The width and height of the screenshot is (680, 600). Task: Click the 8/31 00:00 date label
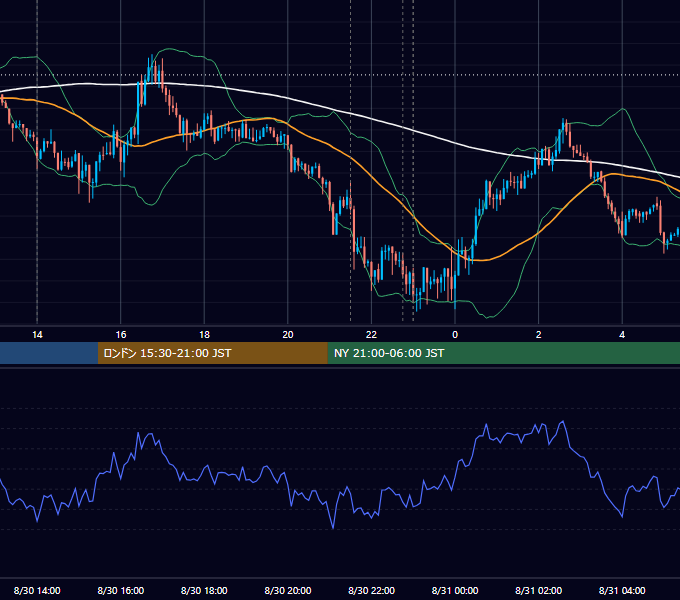(455, 590)
